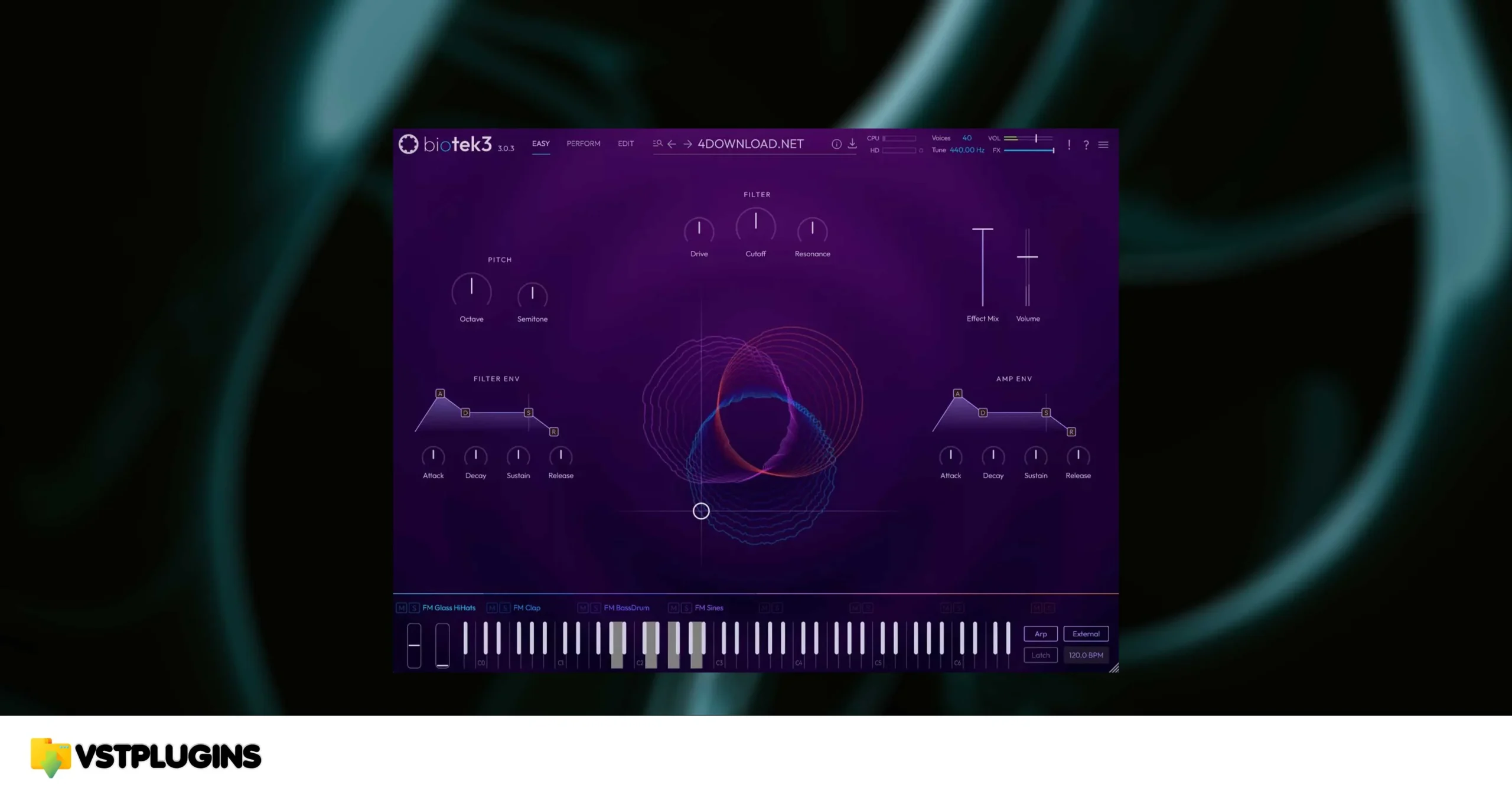Switch to PERFORM view tab
The height and width of the screenshot is (801, 1512).
(583, 143)
